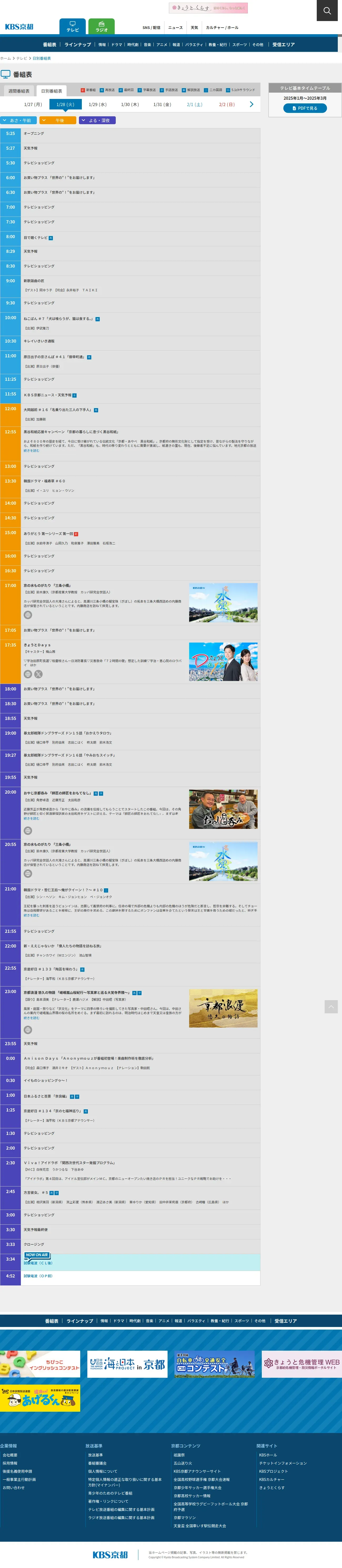Click the 自転車交通安全CMコンテスト banner
This screenshot has width=342, height=1568.
[x=215, y=1364]
